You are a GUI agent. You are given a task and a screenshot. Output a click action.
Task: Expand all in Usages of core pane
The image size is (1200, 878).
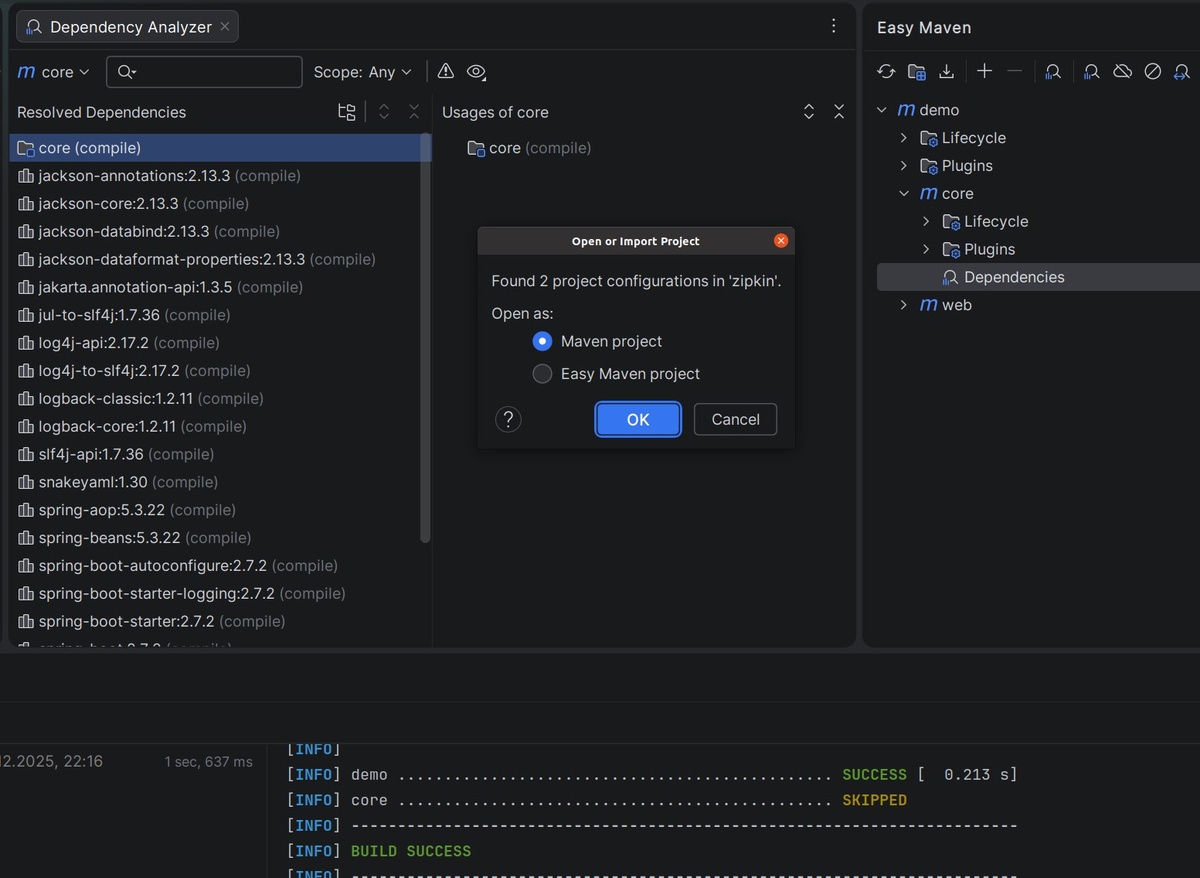tap(809, 112)
